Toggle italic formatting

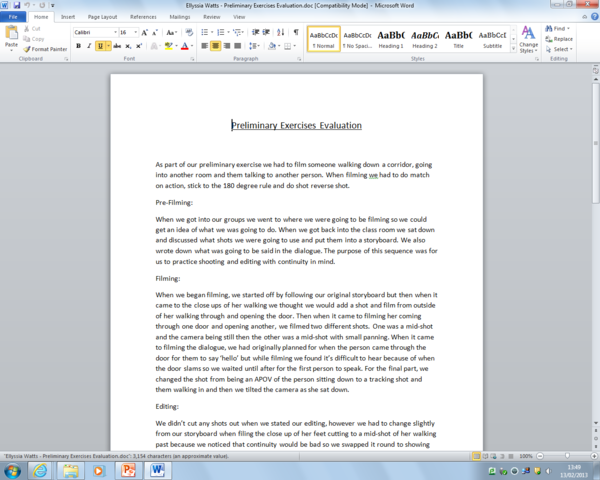click(x=89, y=46)
